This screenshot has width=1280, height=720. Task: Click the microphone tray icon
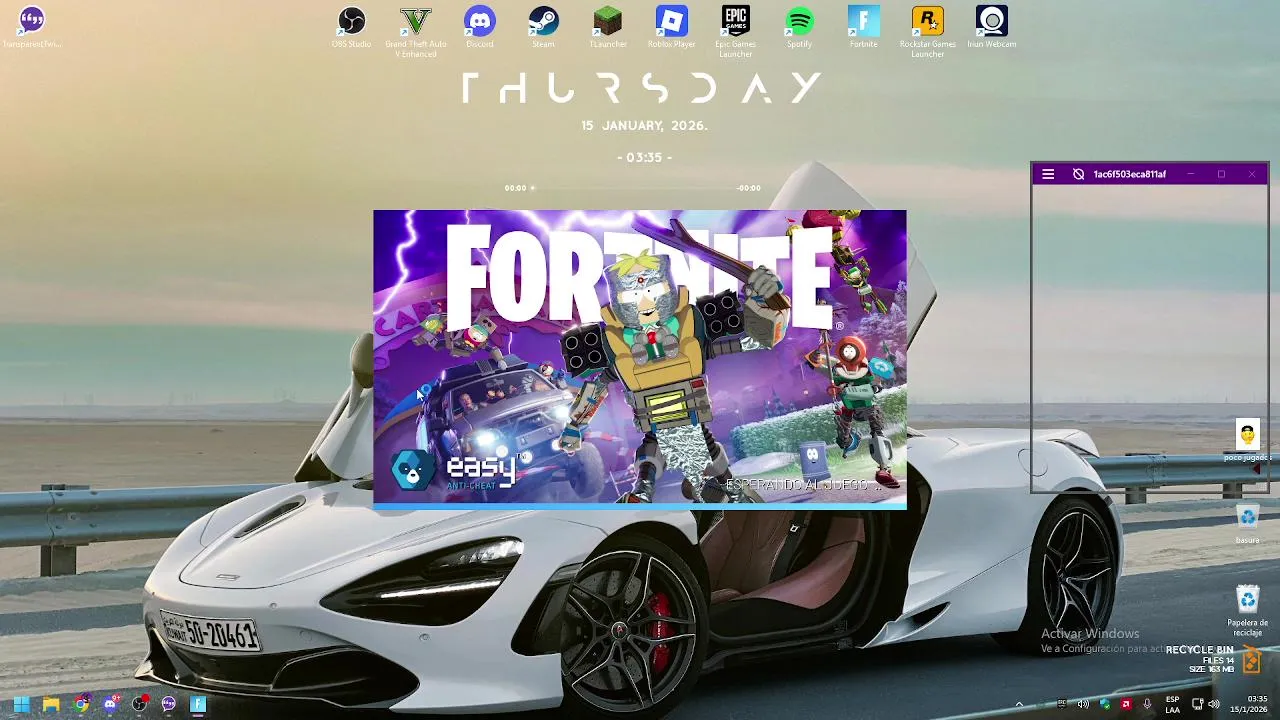[1147, 704]
